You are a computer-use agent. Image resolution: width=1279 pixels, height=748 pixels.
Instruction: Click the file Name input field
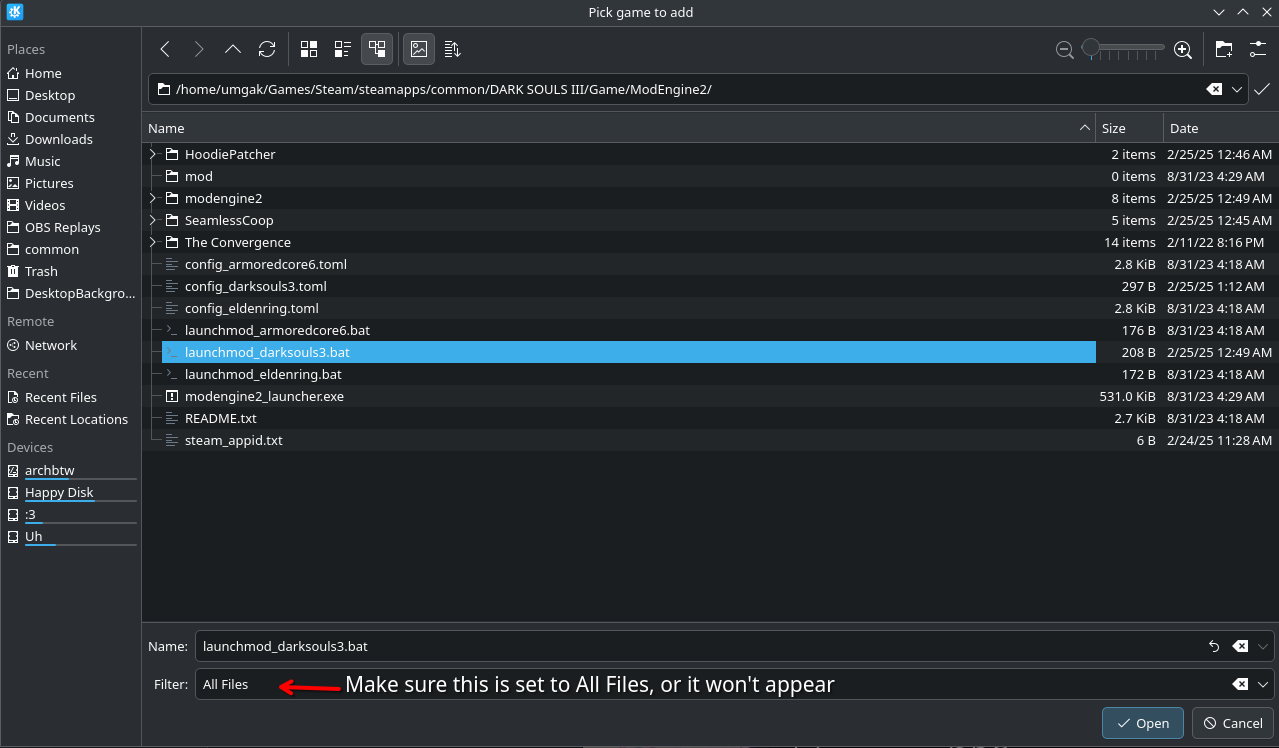[735, 646]
